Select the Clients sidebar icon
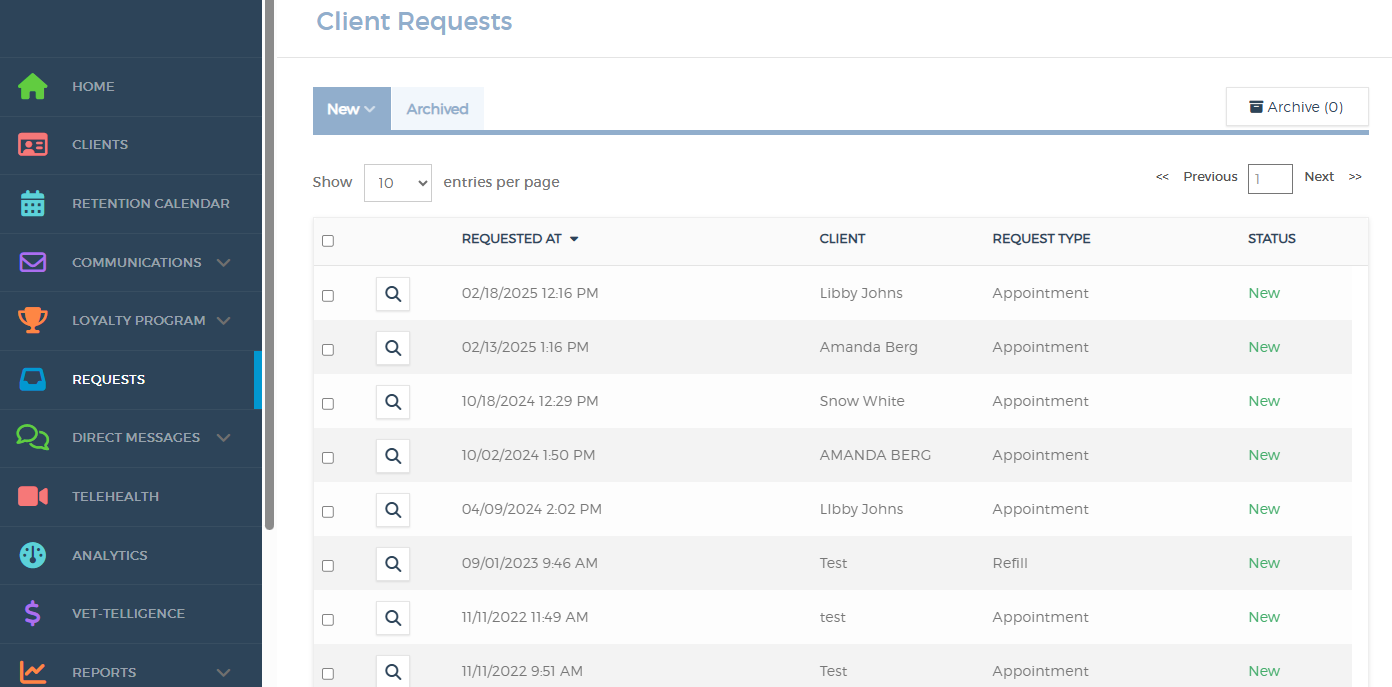The height and width of the screenshot is (687, 1392). [33, 144]
